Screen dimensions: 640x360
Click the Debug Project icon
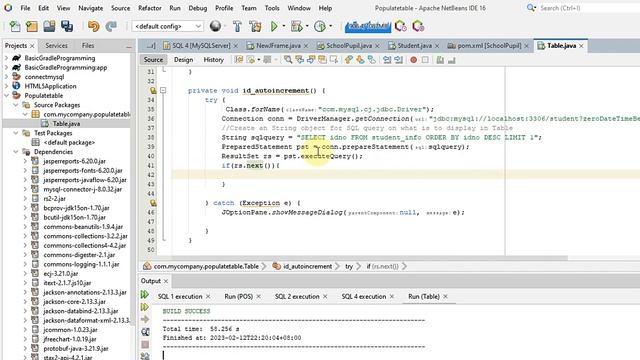296,27
